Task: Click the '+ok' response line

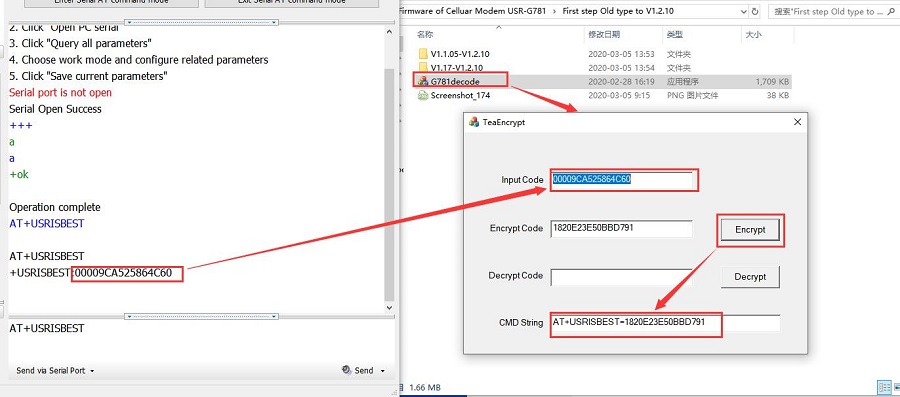Action: click(x=19, y=174)
